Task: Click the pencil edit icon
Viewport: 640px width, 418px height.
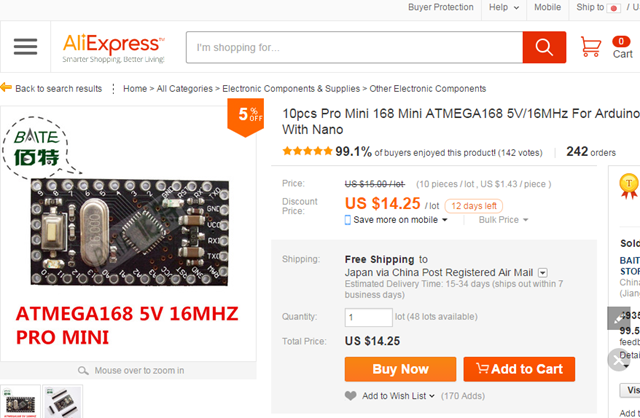Action: (x=619, y=318)
